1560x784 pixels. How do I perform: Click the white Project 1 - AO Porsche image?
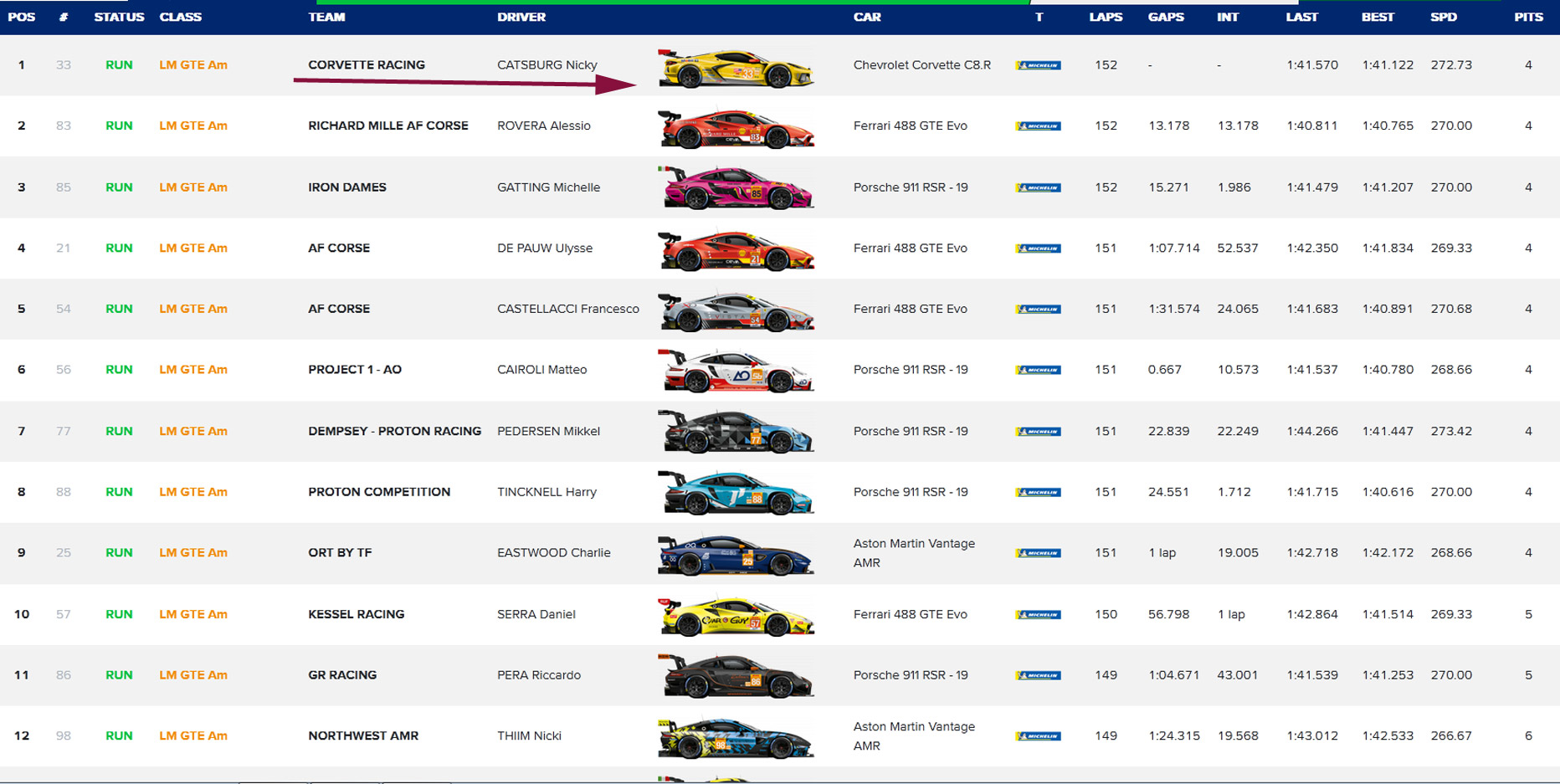736,372
